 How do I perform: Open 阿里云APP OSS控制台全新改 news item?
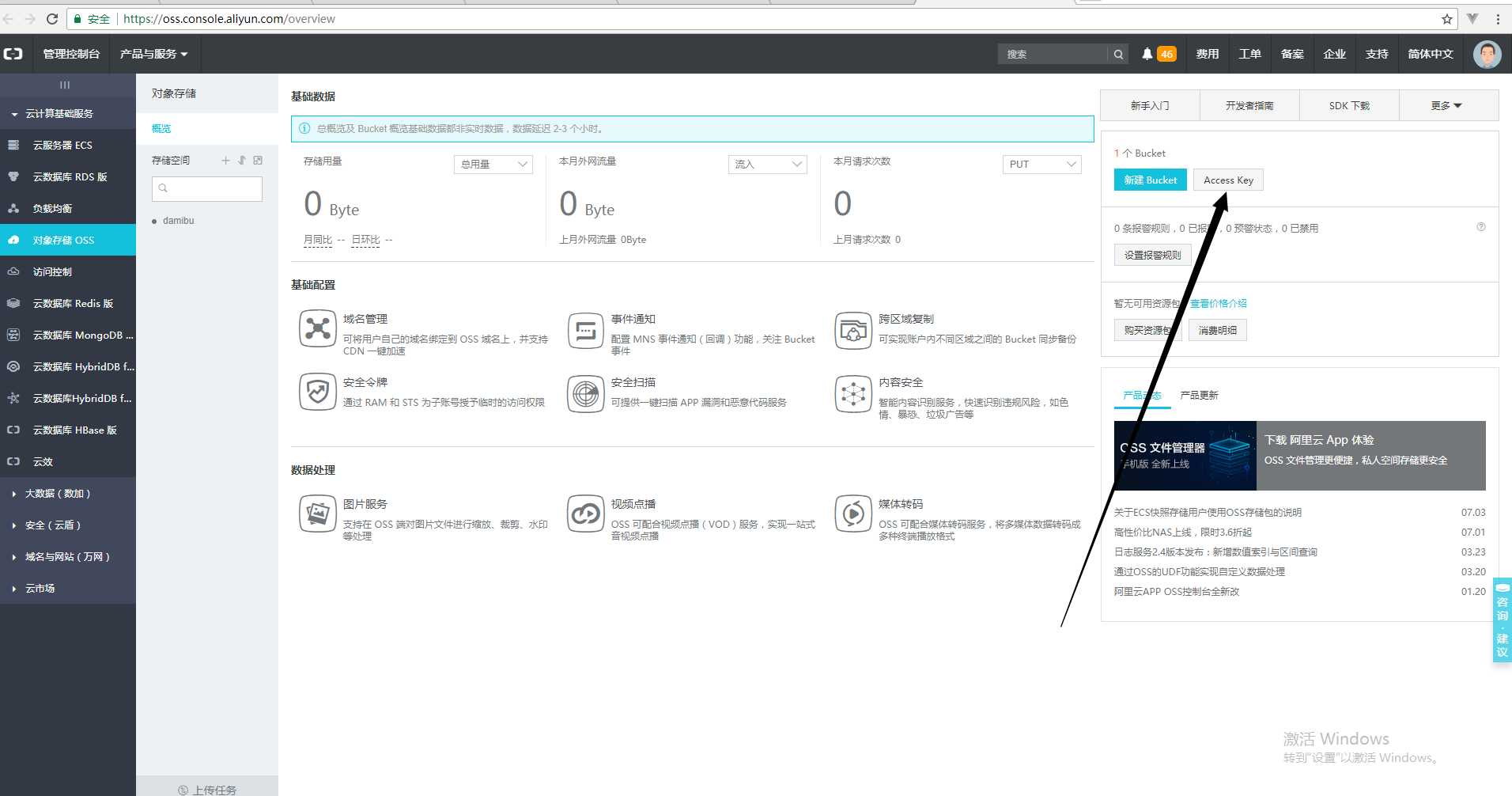pos(1177,591)
